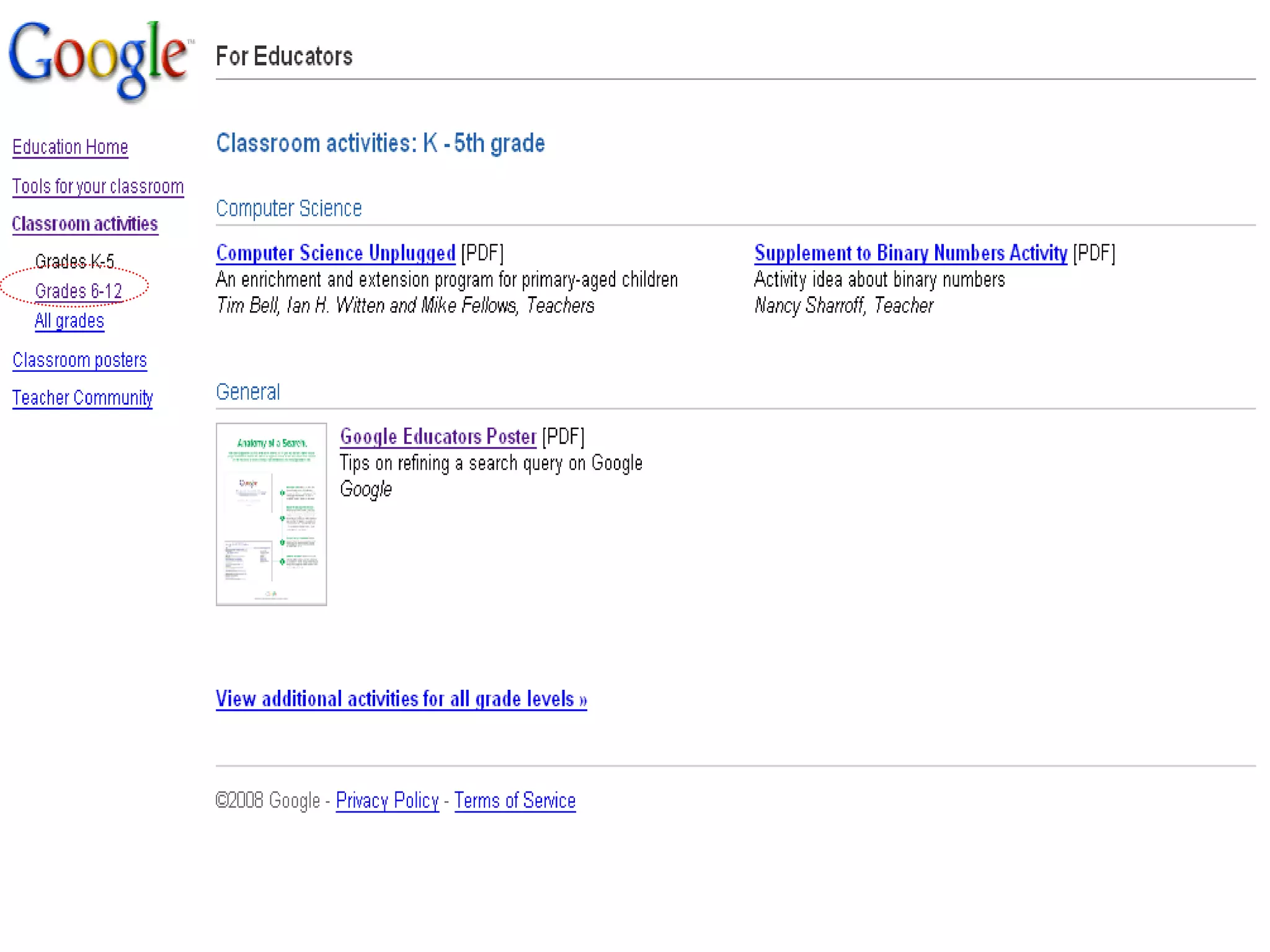This screenshot has height=952, width=1270.
Task: Open Supplement to Binary Numbers Activity
Action: click(x=910, y=253)
